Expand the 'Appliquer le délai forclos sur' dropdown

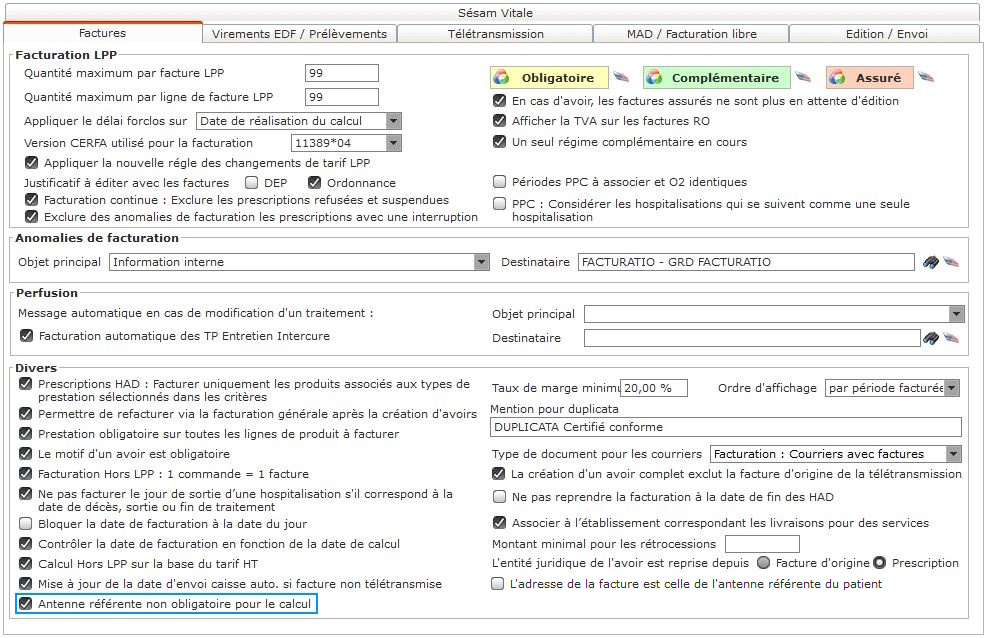point(393,121)
